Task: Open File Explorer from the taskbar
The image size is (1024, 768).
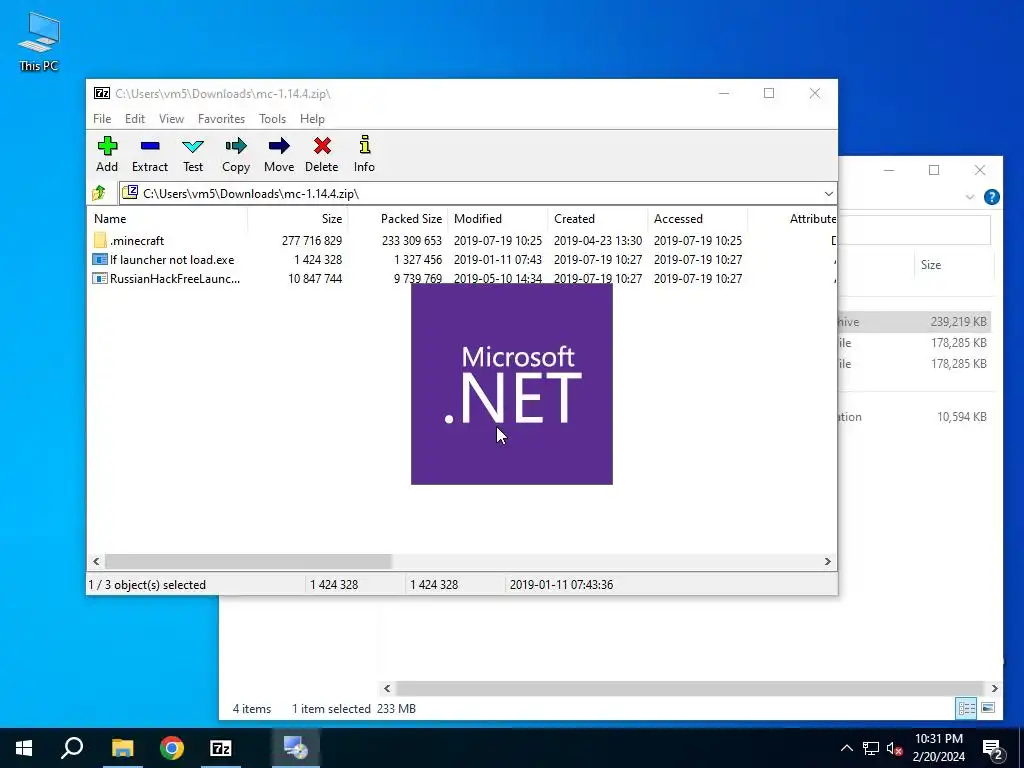Action: (x=122, y=748)
